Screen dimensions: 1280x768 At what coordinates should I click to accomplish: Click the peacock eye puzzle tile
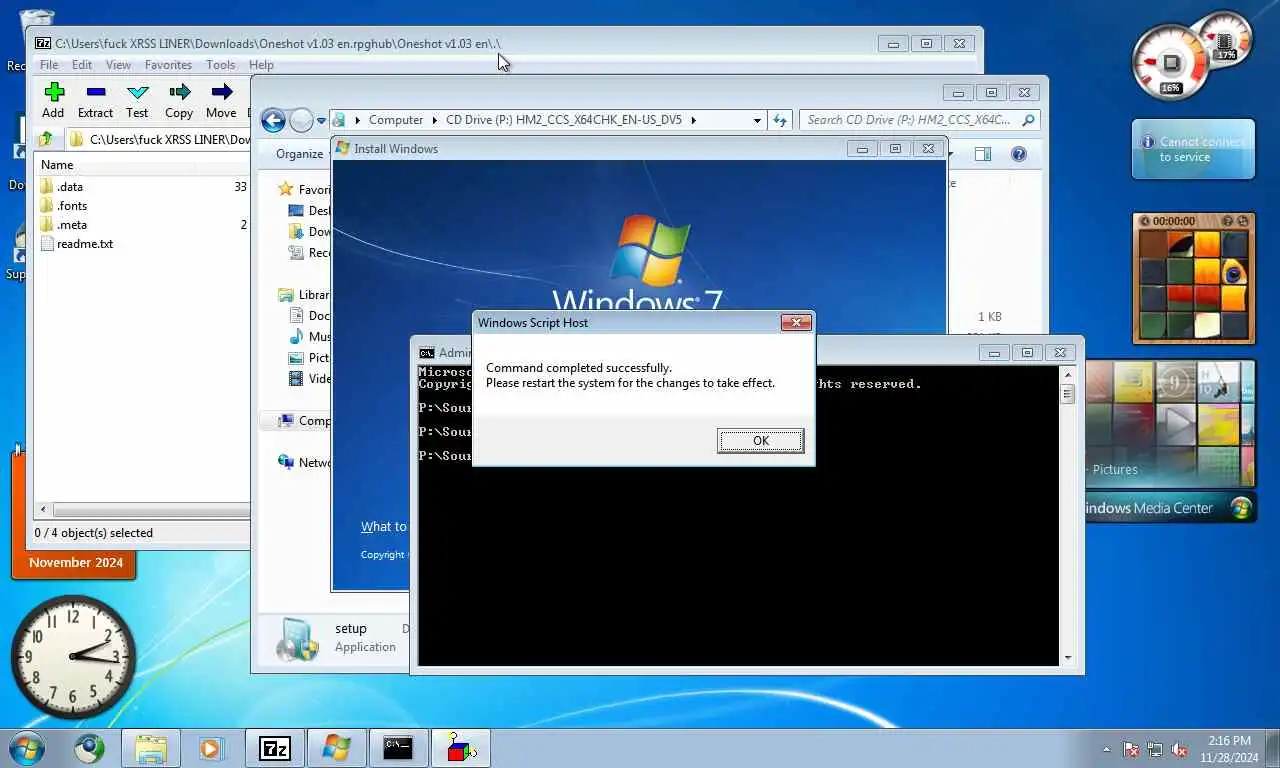1234,272
